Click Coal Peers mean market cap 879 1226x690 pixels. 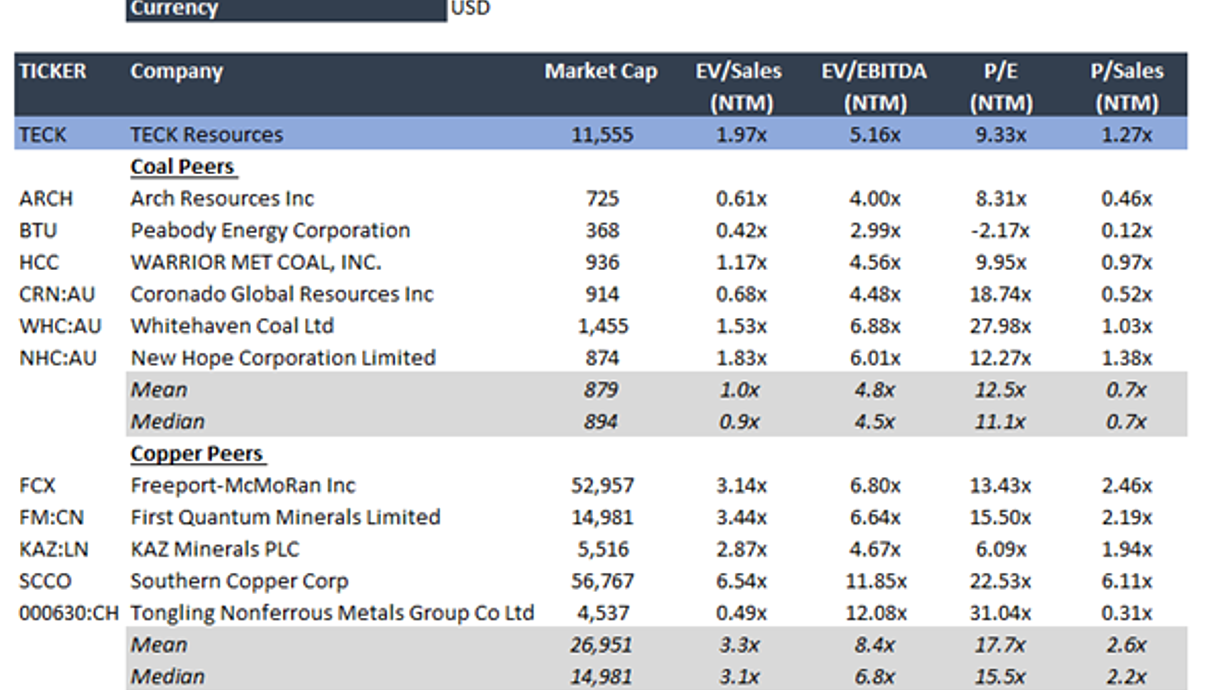point(602,390)
